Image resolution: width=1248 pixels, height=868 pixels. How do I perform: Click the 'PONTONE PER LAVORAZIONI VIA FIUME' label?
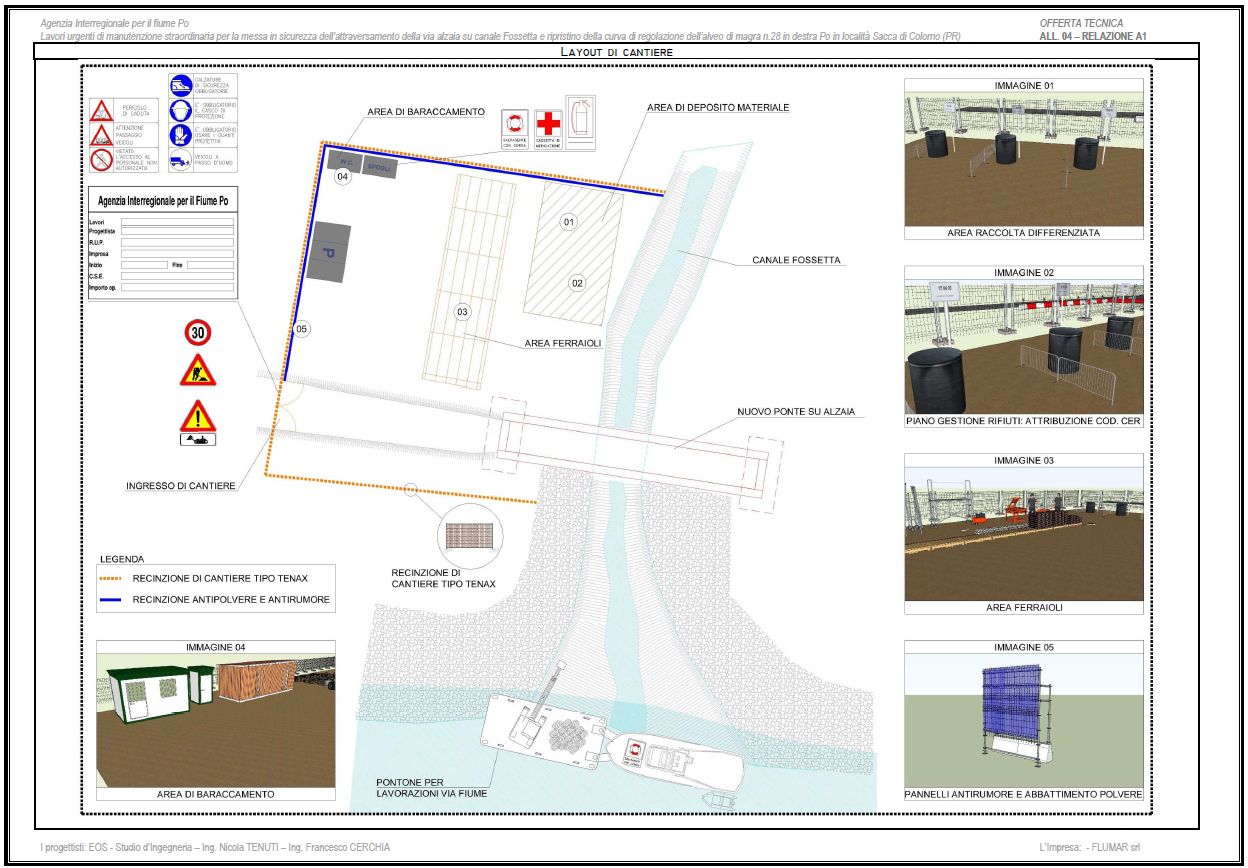[432, 788]
